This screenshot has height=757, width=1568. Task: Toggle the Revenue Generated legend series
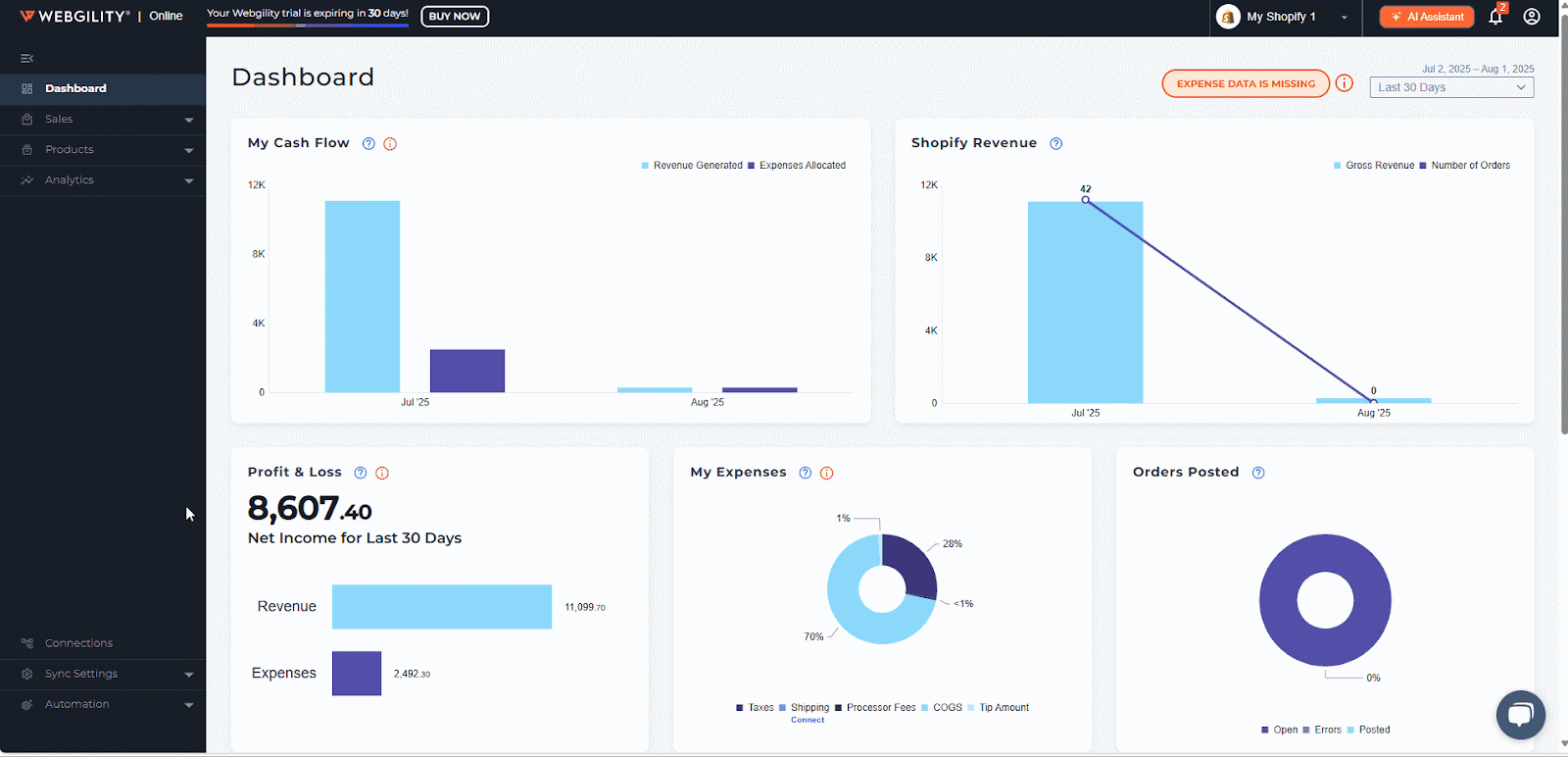pyautogui.click(x=692, y=166)
